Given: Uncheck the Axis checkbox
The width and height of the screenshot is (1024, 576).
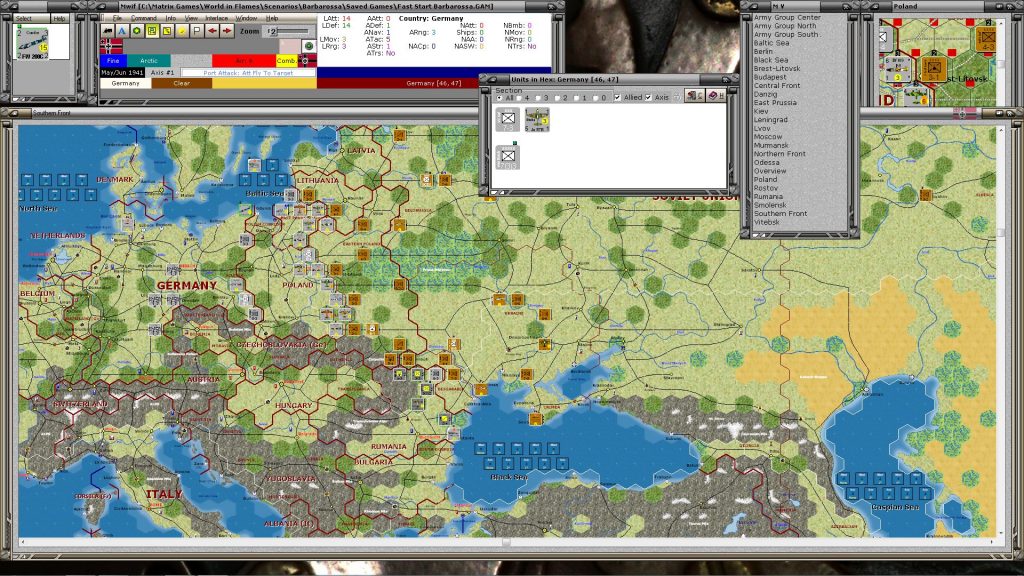Looking at the screenshot, I should pos(648,97).
